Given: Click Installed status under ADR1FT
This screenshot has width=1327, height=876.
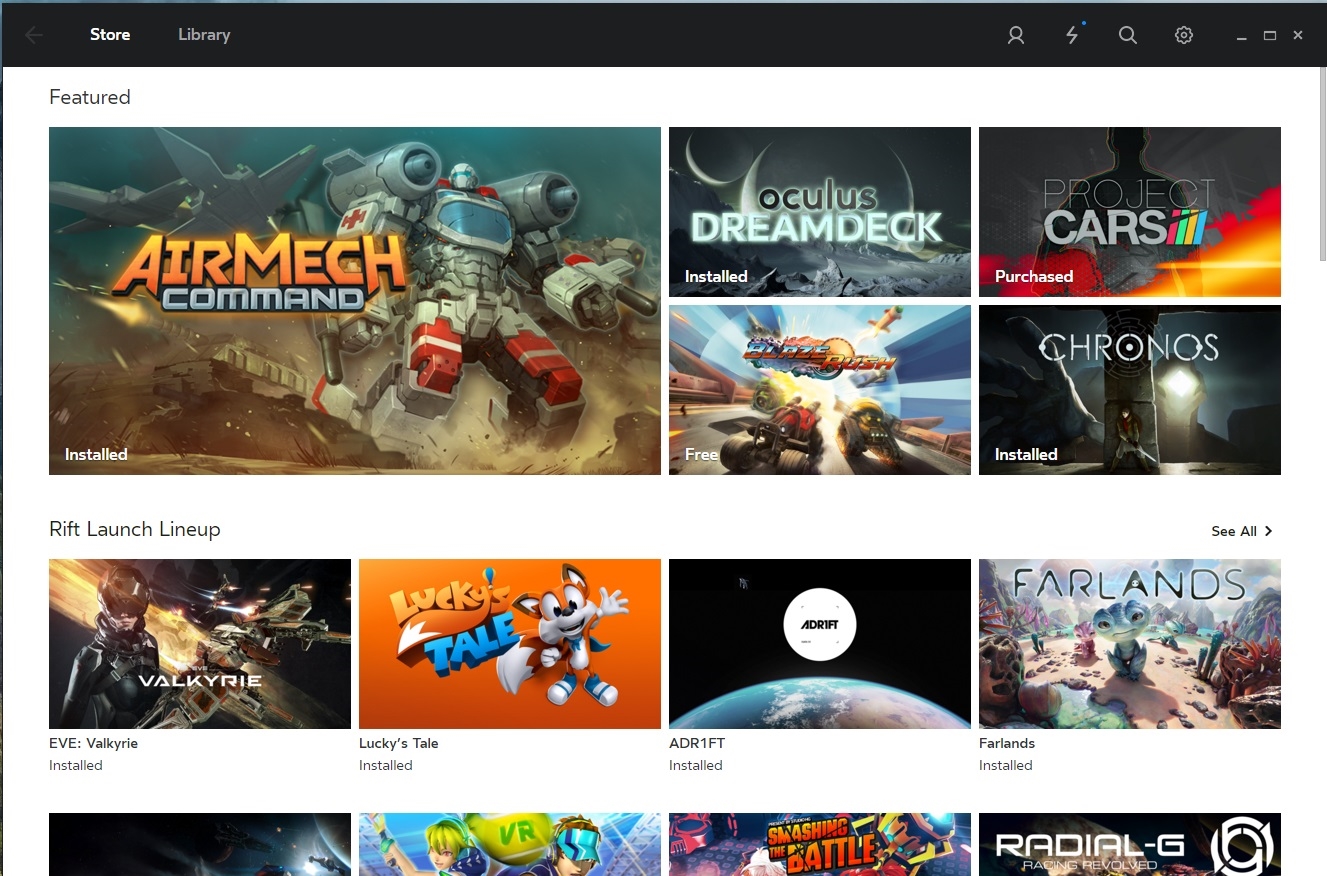Looking at the screenshot, I should 696,765.
